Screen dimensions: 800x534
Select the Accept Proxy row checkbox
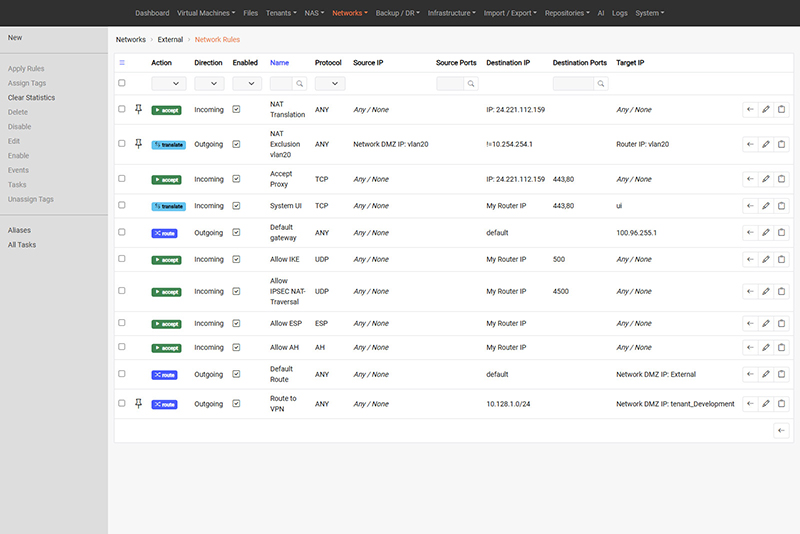[x=121, y=179]
